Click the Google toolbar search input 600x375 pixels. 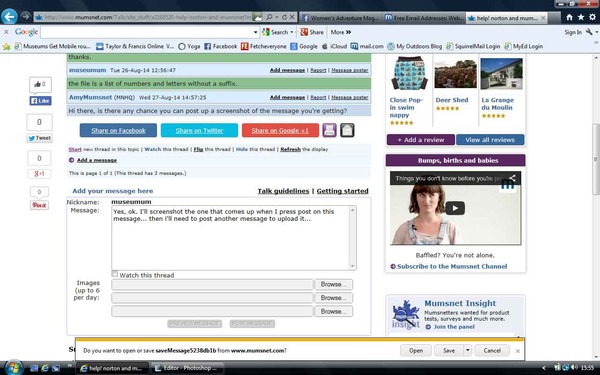pos(147,32)
